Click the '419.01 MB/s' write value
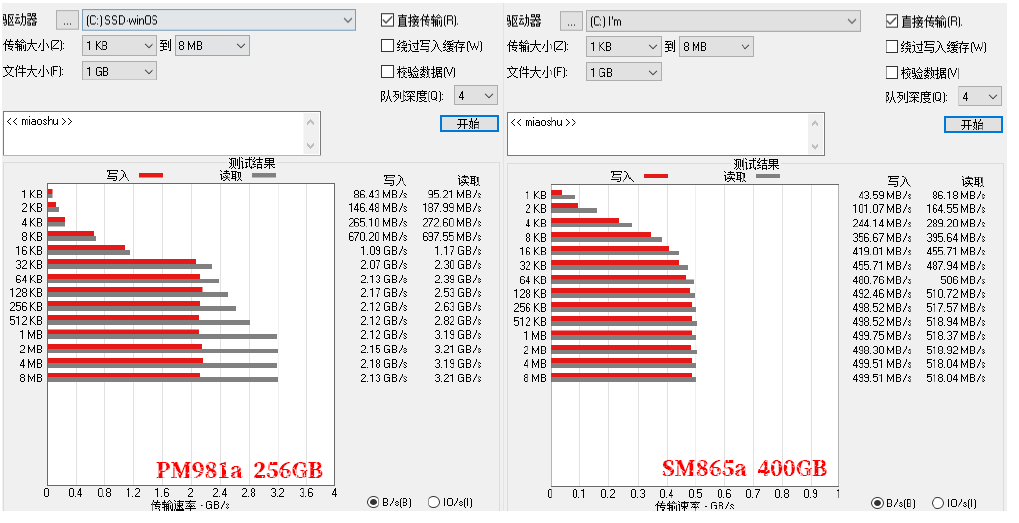The height and width of the screenshot is (523, 1019). click(882, 251)
